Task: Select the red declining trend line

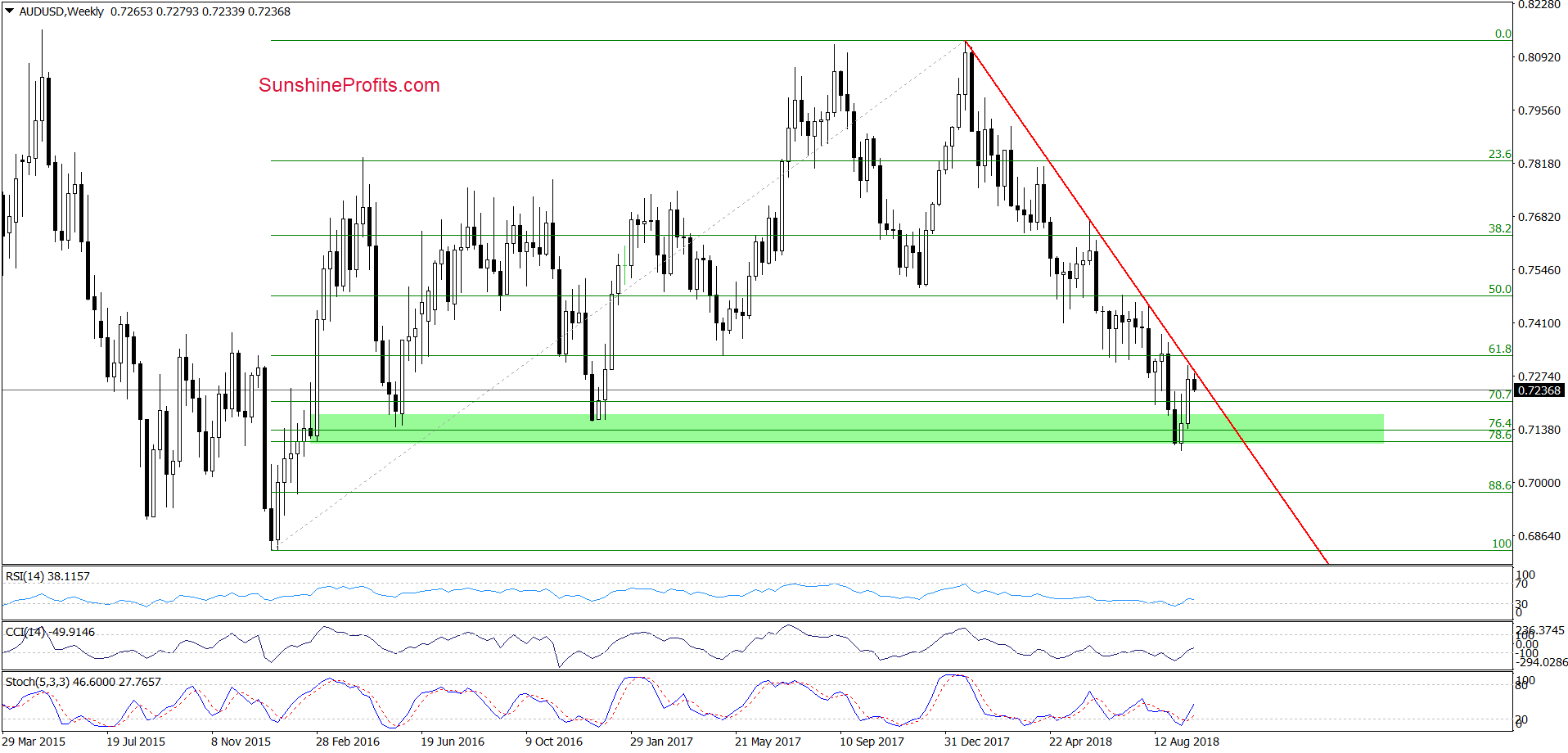Action: click(1146, 302)
